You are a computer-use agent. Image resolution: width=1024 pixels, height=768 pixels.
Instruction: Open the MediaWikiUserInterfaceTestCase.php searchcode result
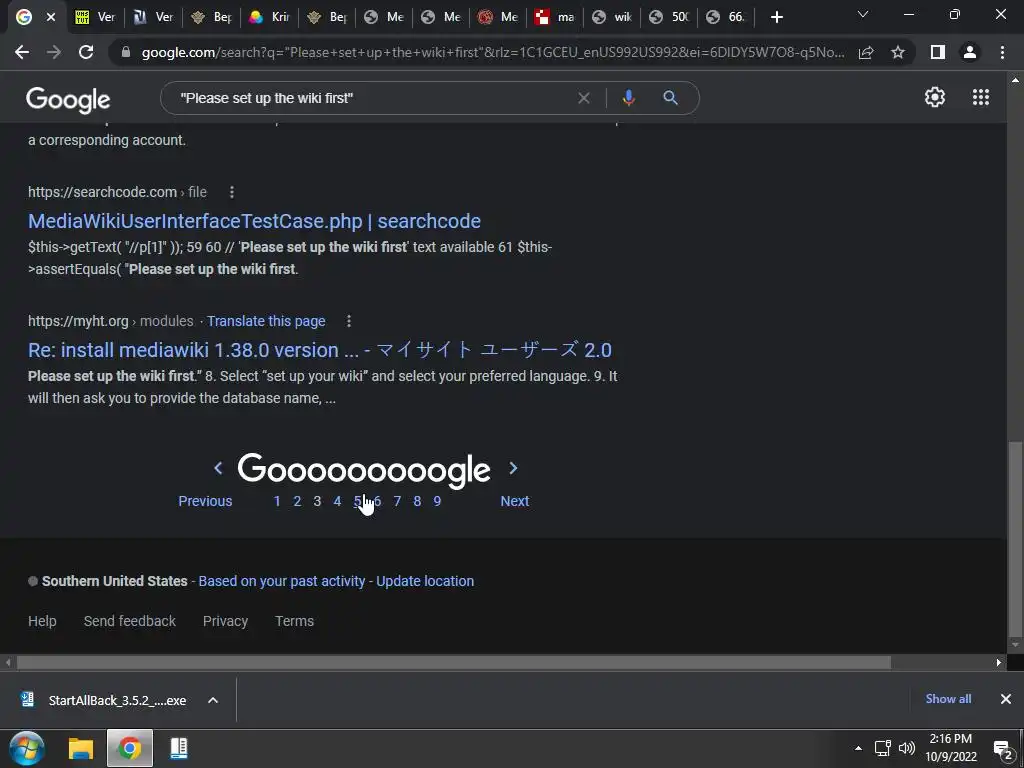pyautogui.click(x=254, y=221)
